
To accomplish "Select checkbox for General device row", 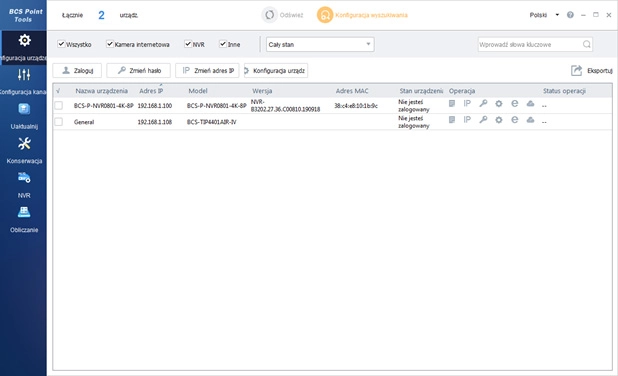I will (58, 122).
